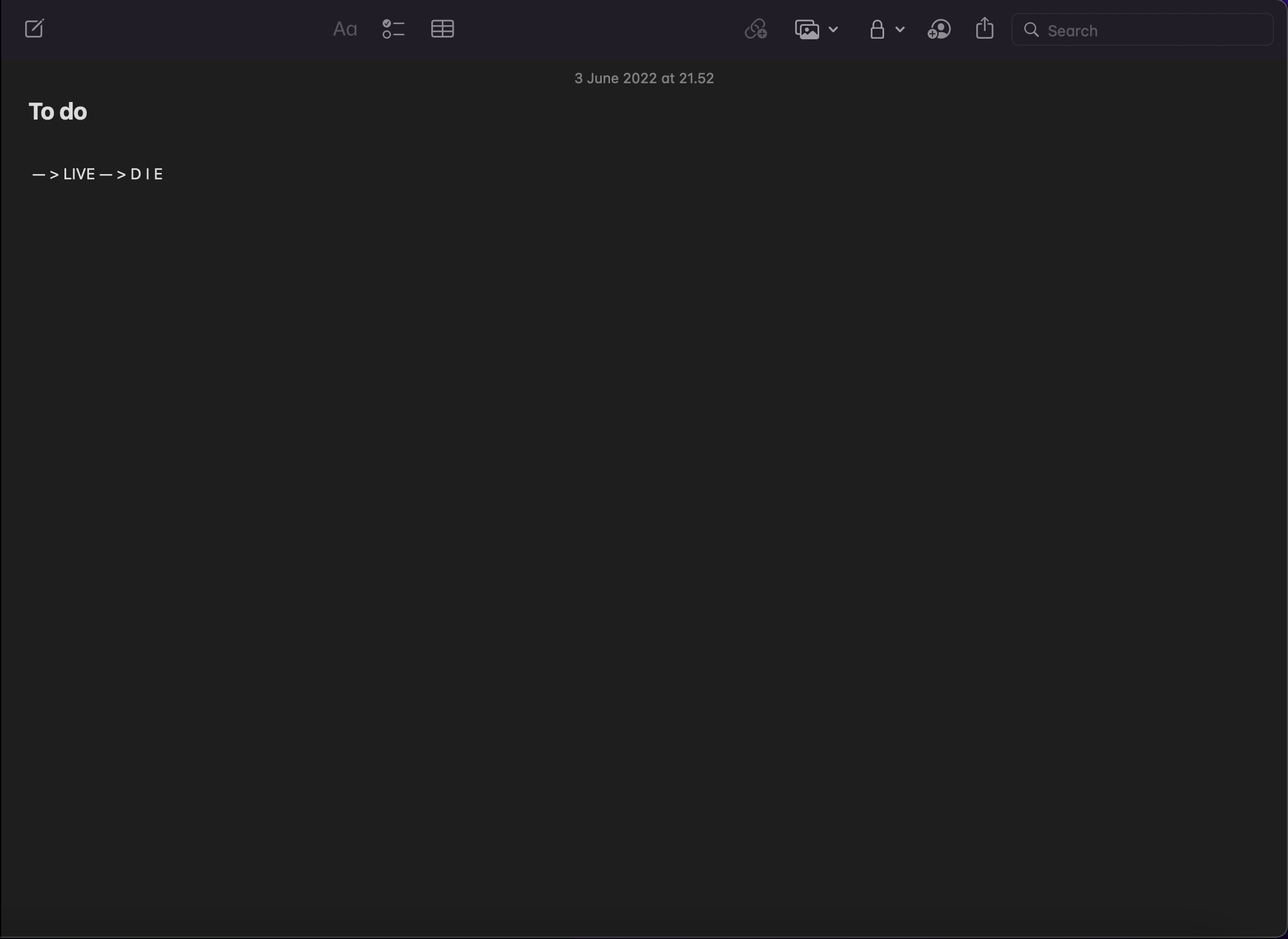Insert a table with table icon
The width and height of the screenshot is (1288, 939).
coord(442,29)
